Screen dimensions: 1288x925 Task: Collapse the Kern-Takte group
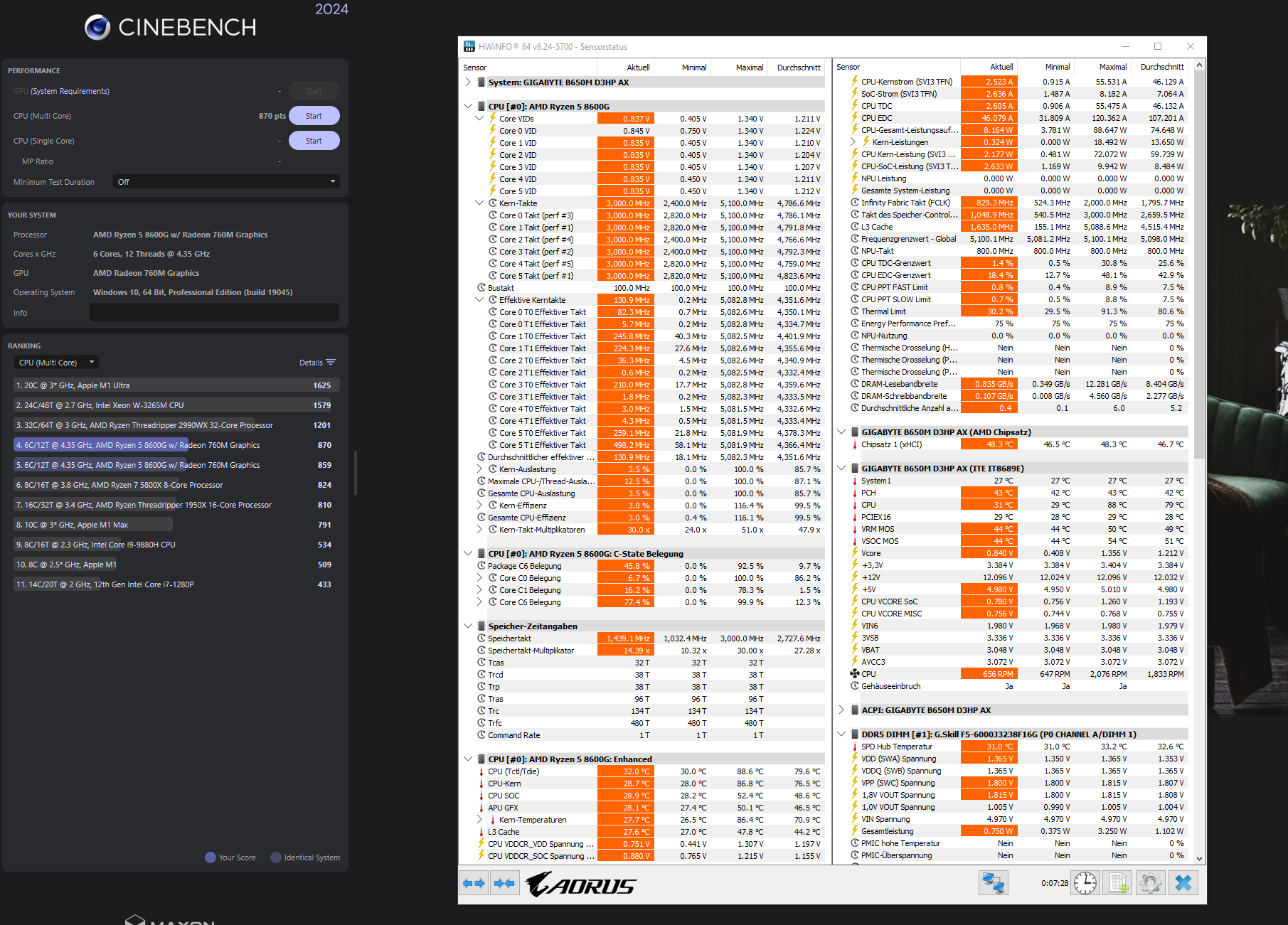click(479, 203)
